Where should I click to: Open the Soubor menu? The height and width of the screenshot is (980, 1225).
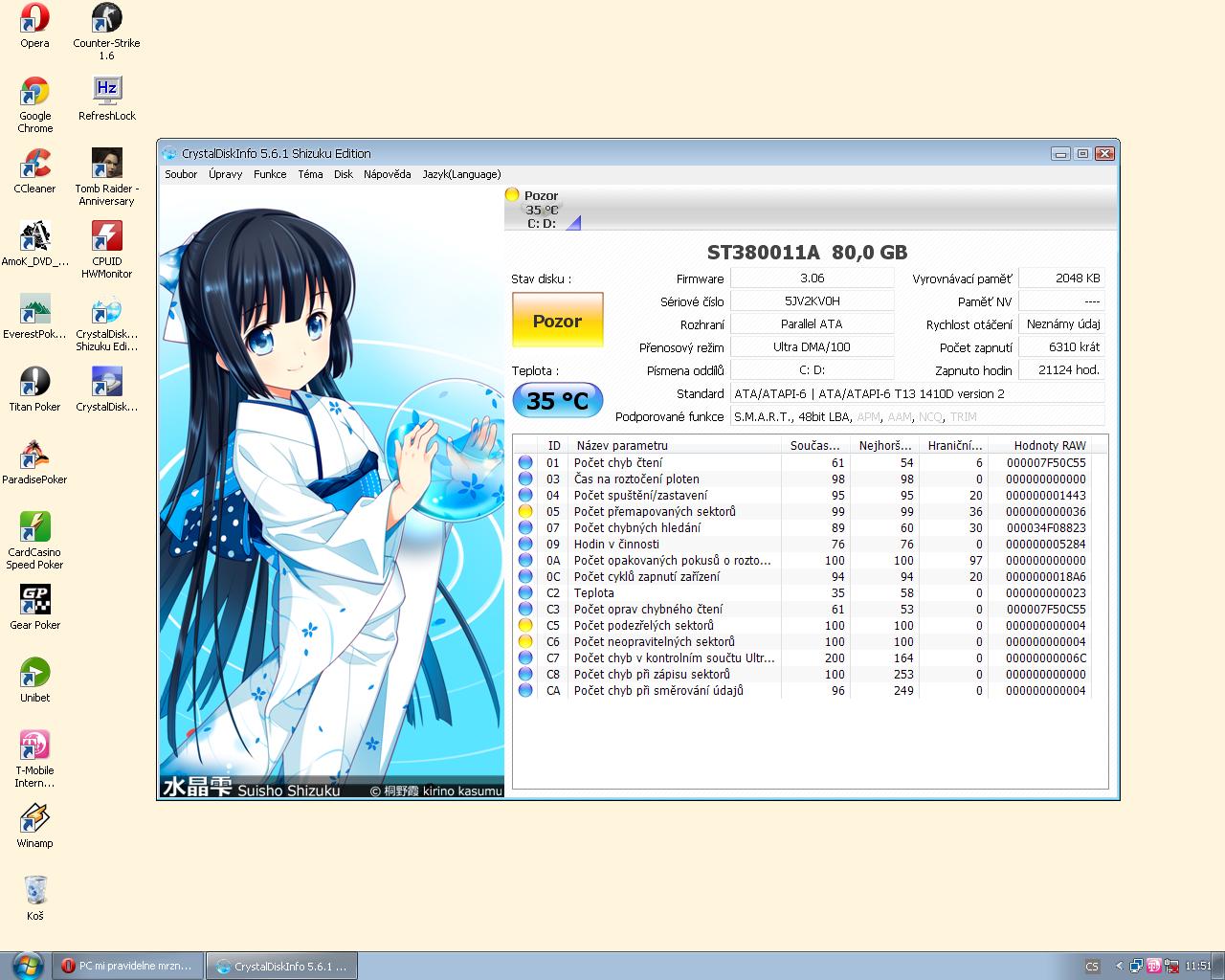(x=181, y=174)
